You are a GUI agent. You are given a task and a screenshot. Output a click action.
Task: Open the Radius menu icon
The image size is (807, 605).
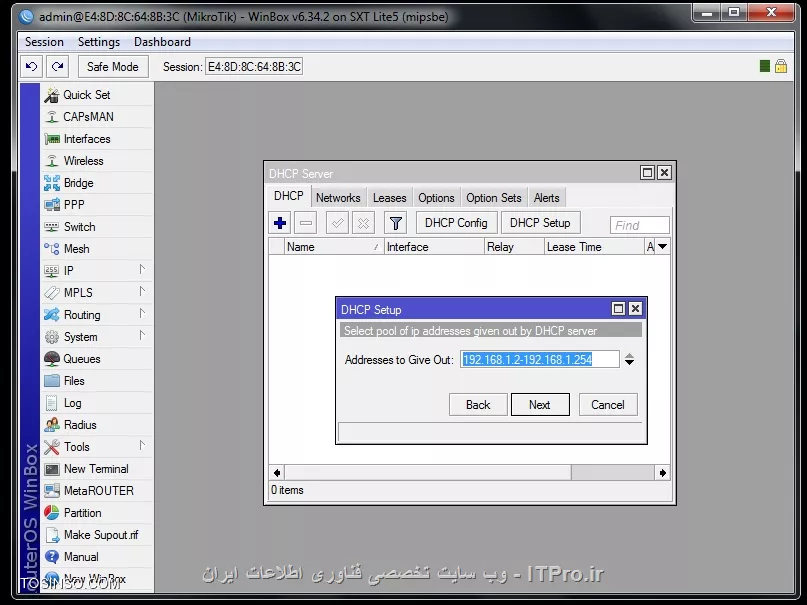click(x=51, y=425)
